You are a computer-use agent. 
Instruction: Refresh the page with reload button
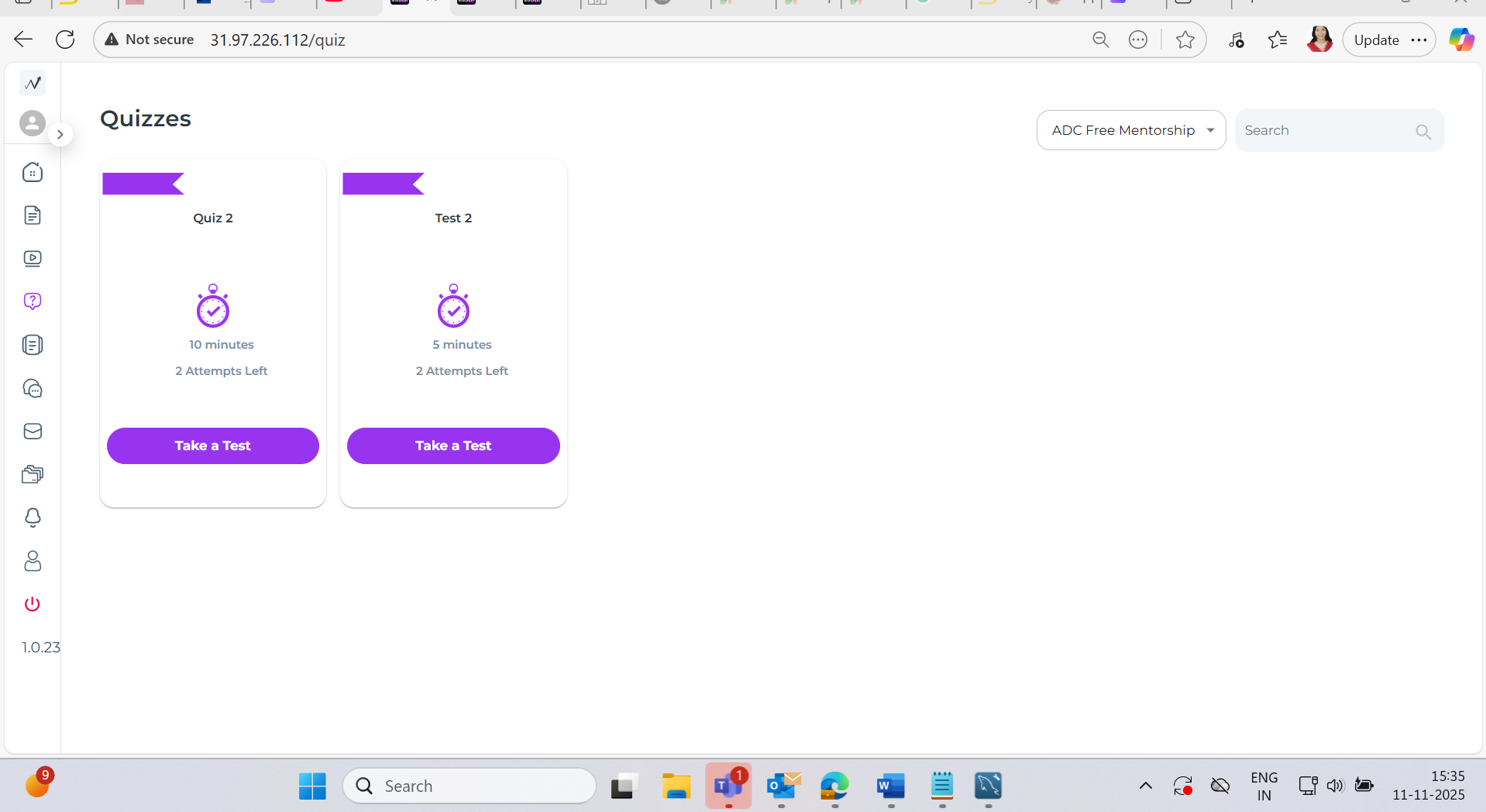(65, 40)
